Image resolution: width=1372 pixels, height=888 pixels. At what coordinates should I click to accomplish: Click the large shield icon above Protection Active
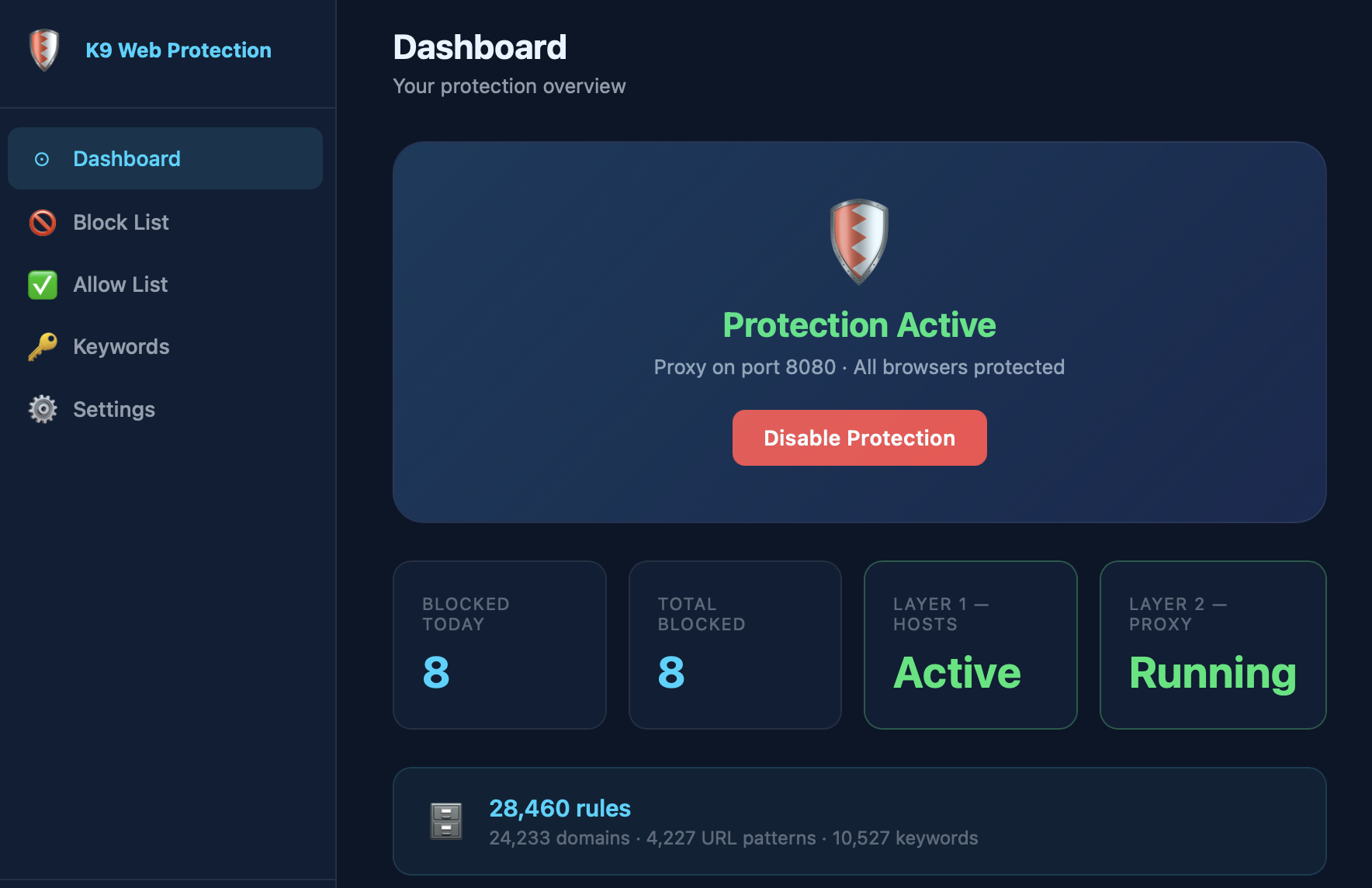pos(859,241)
